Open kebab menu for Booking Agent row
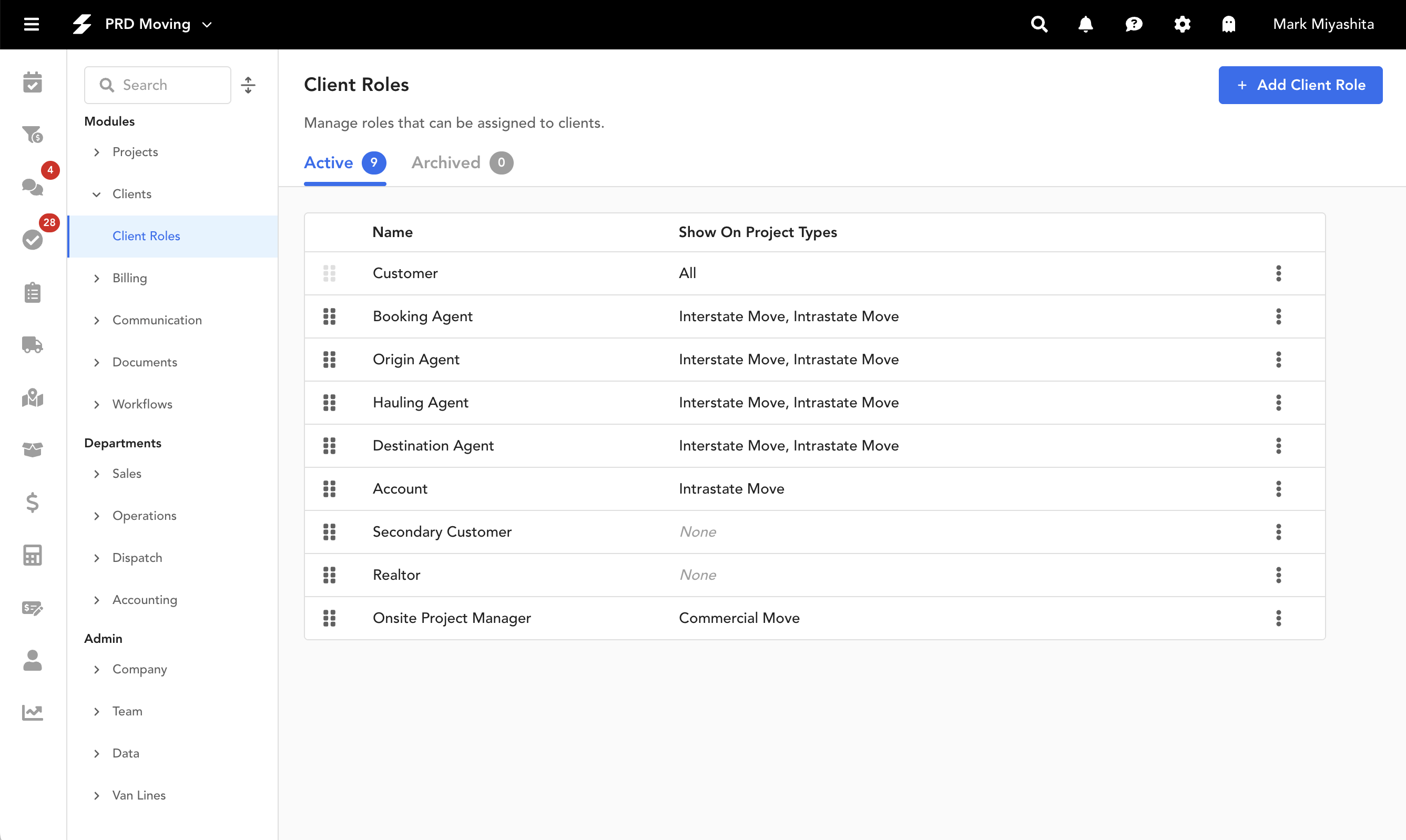 pyautogui.click(x=1278, y=316)
